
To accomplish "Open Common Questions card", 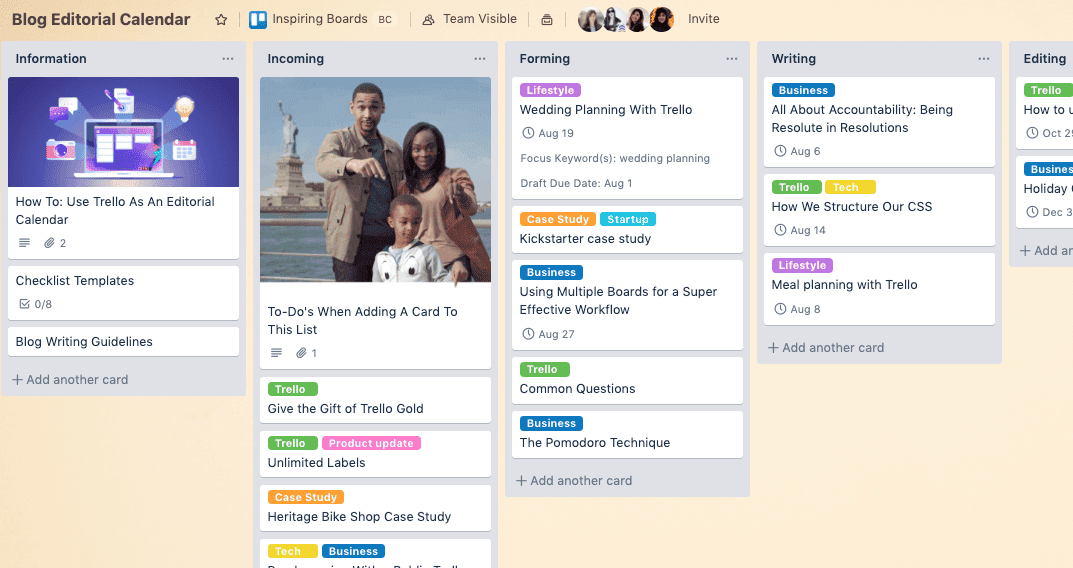I will click(627, 380).
